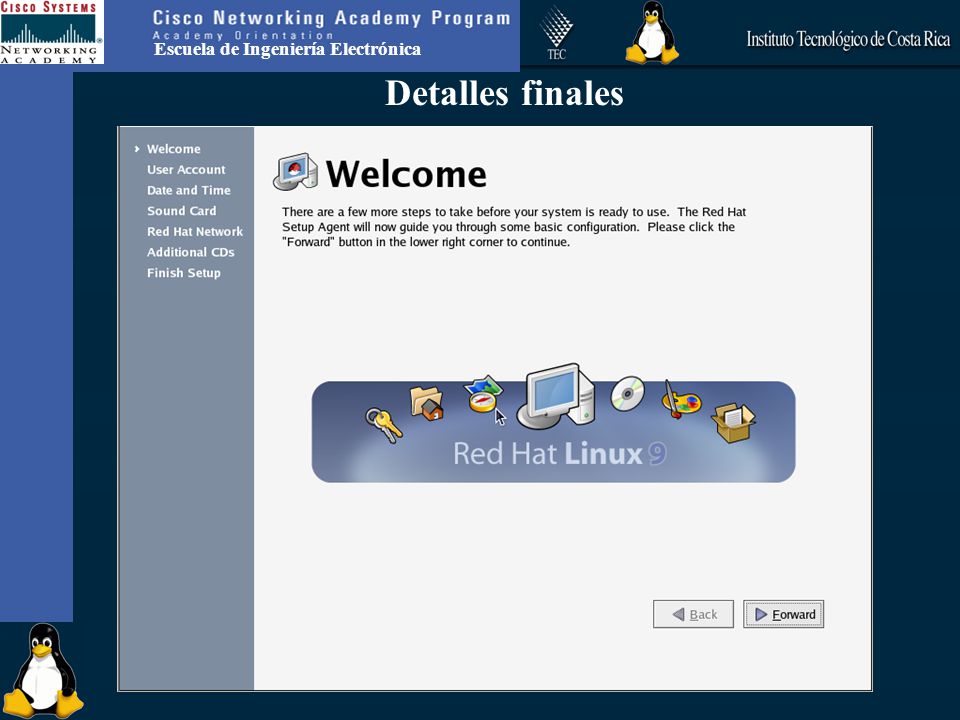Screen dimensions: 960x720
Task: Click "Instituto Tecnológico de Costa Rica" text
Action: (x=848, y=40)
